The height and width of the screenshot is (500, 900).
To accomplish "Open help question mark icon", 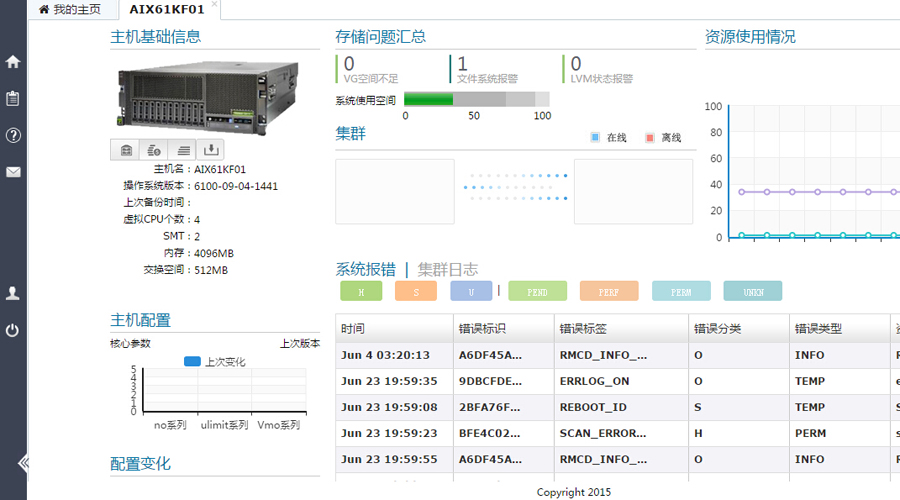I will pyautogui.click(x=13, y=135).
